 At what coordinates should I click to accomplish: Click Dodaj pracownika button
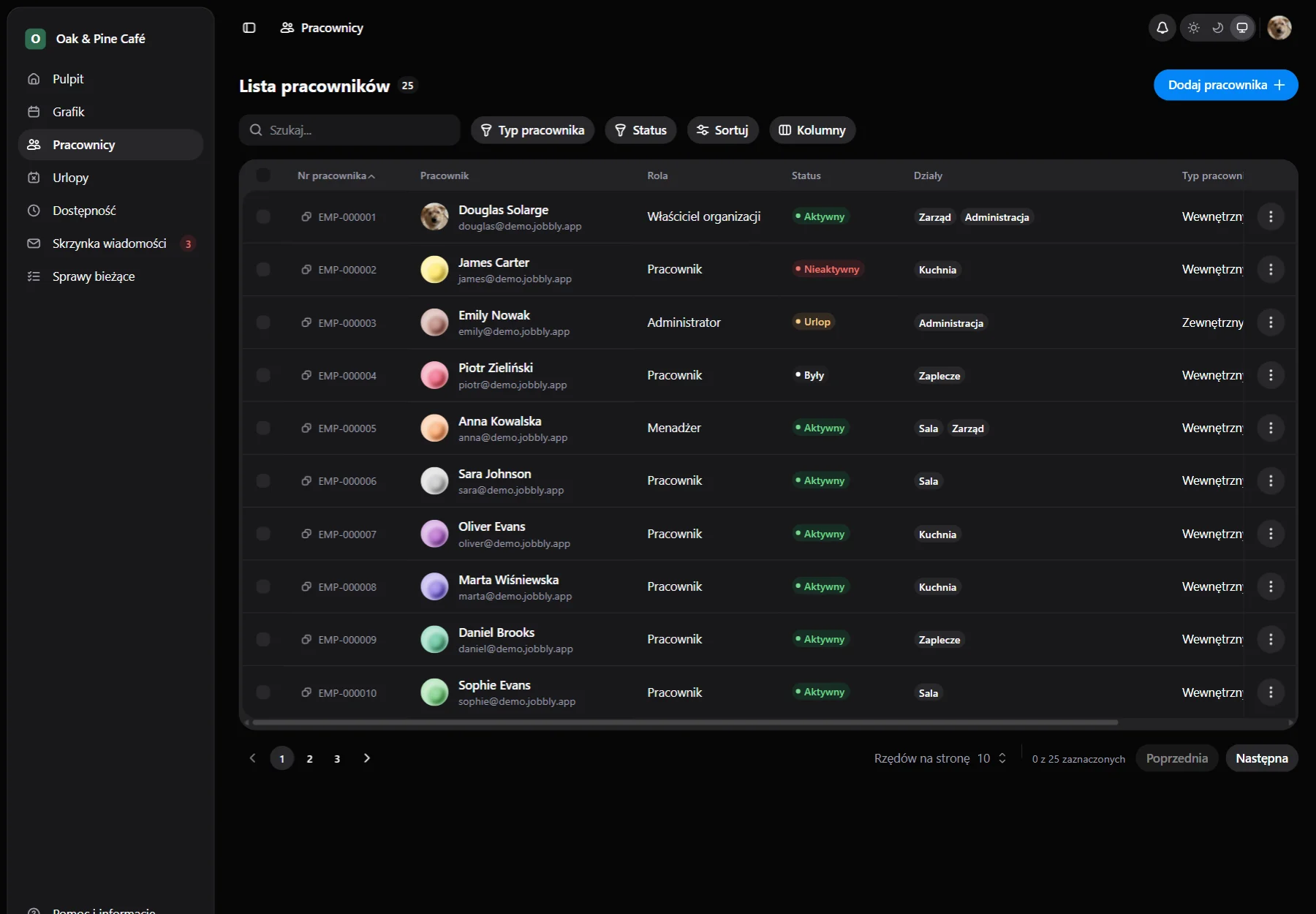point(1225,85)
